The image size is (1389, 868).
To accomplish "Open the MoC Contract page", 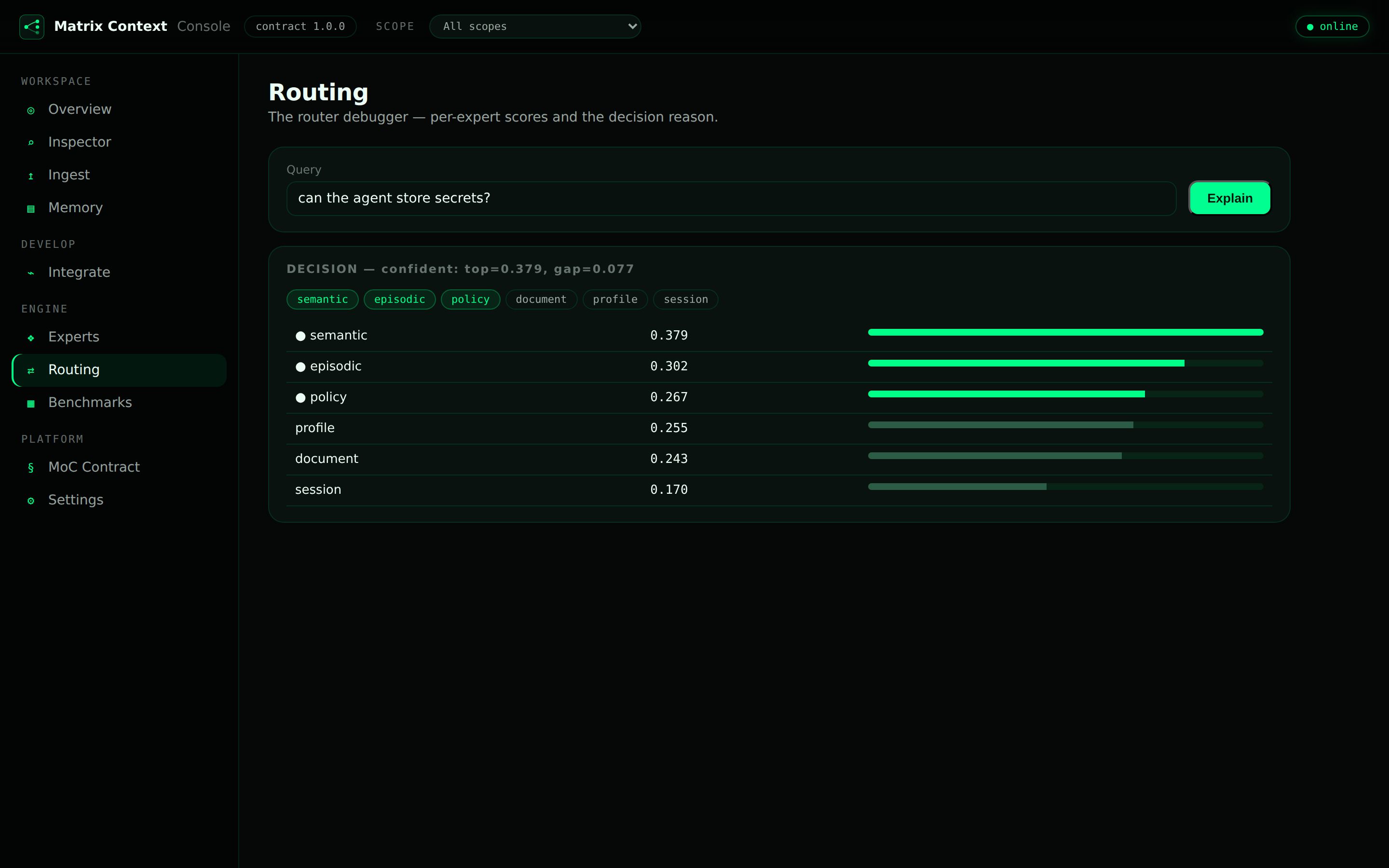I will click(120, 467).
